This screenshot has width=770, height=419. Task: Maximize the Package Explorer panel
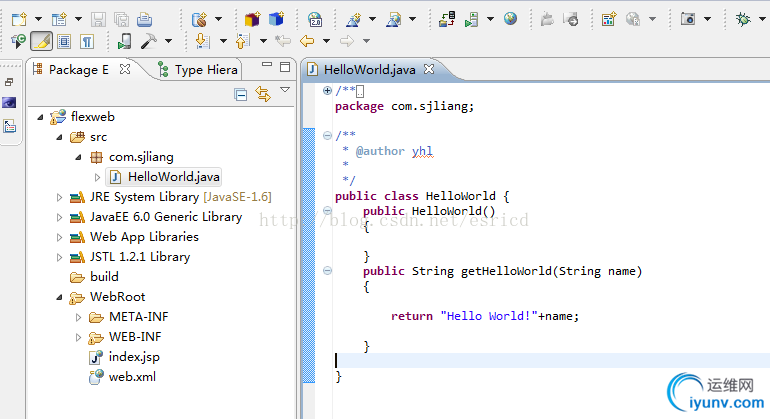pos(285,67)
